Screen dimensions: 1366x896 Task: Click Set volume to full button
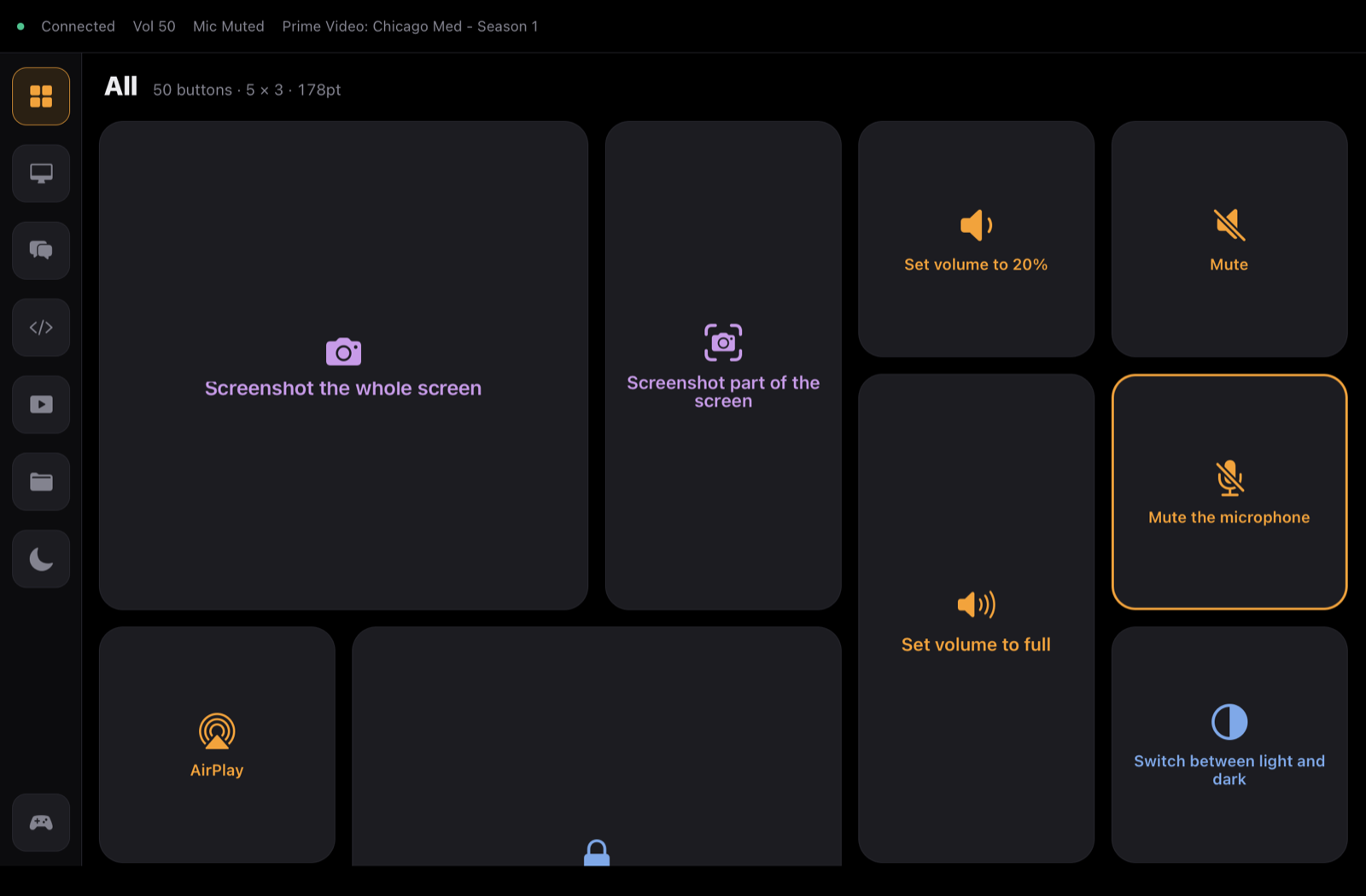pos(976,618)
